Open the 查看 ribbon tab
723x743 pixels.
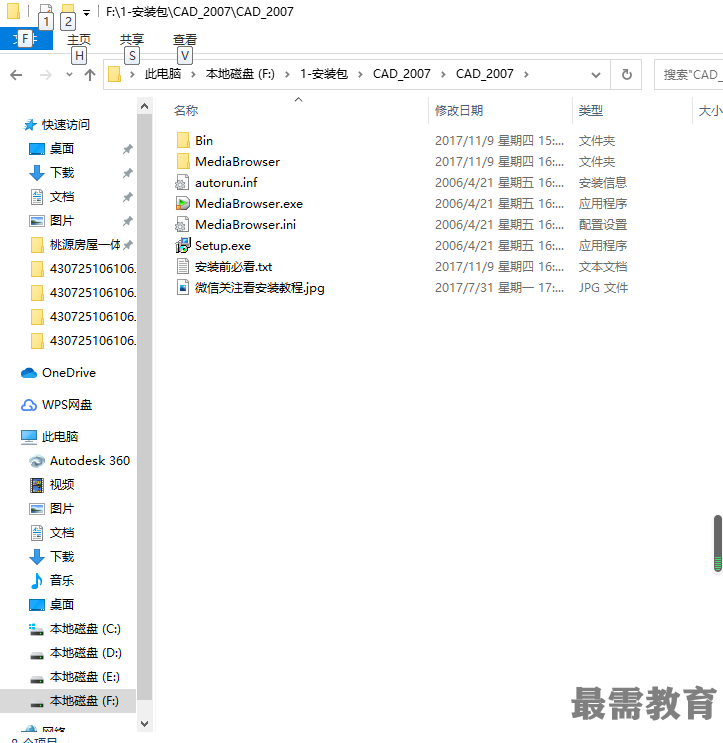click(x=185, y=39)
